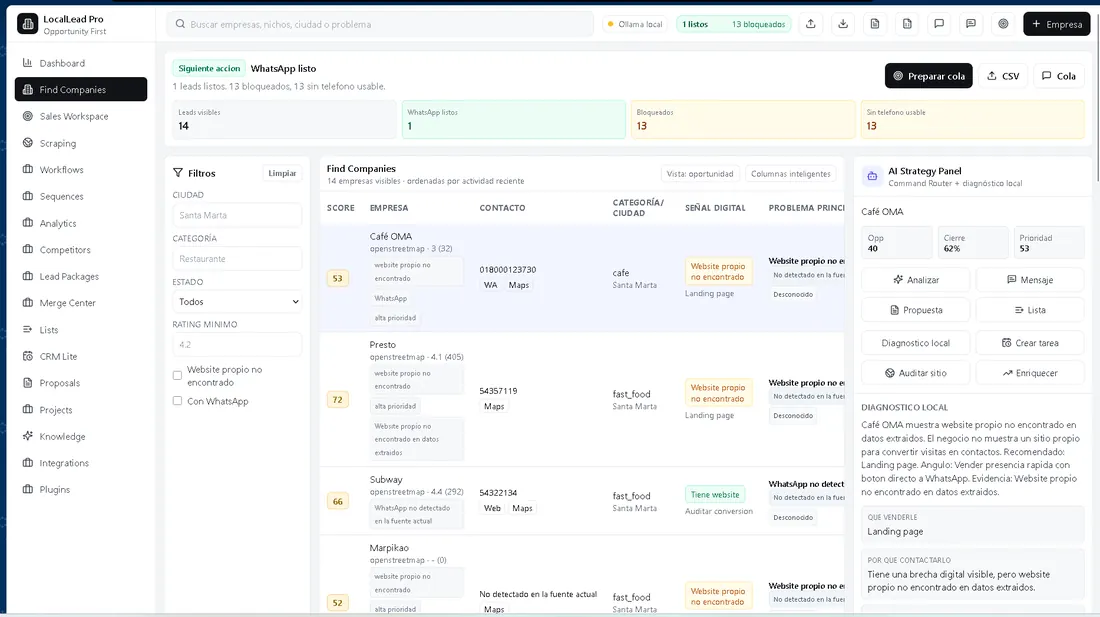This screenshot has height=617, width=1100.
Task: Click the Scraping icon in sidebar
Action: [27, 142]
